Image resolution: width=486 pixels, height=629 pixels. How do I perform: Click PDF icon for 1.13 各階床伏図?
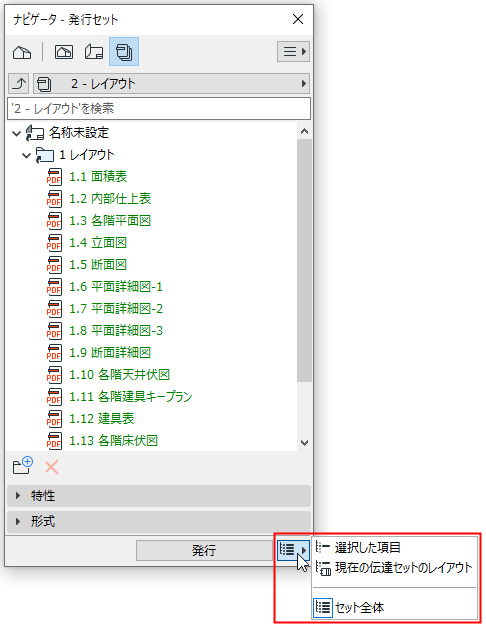[x=54, y=441]
